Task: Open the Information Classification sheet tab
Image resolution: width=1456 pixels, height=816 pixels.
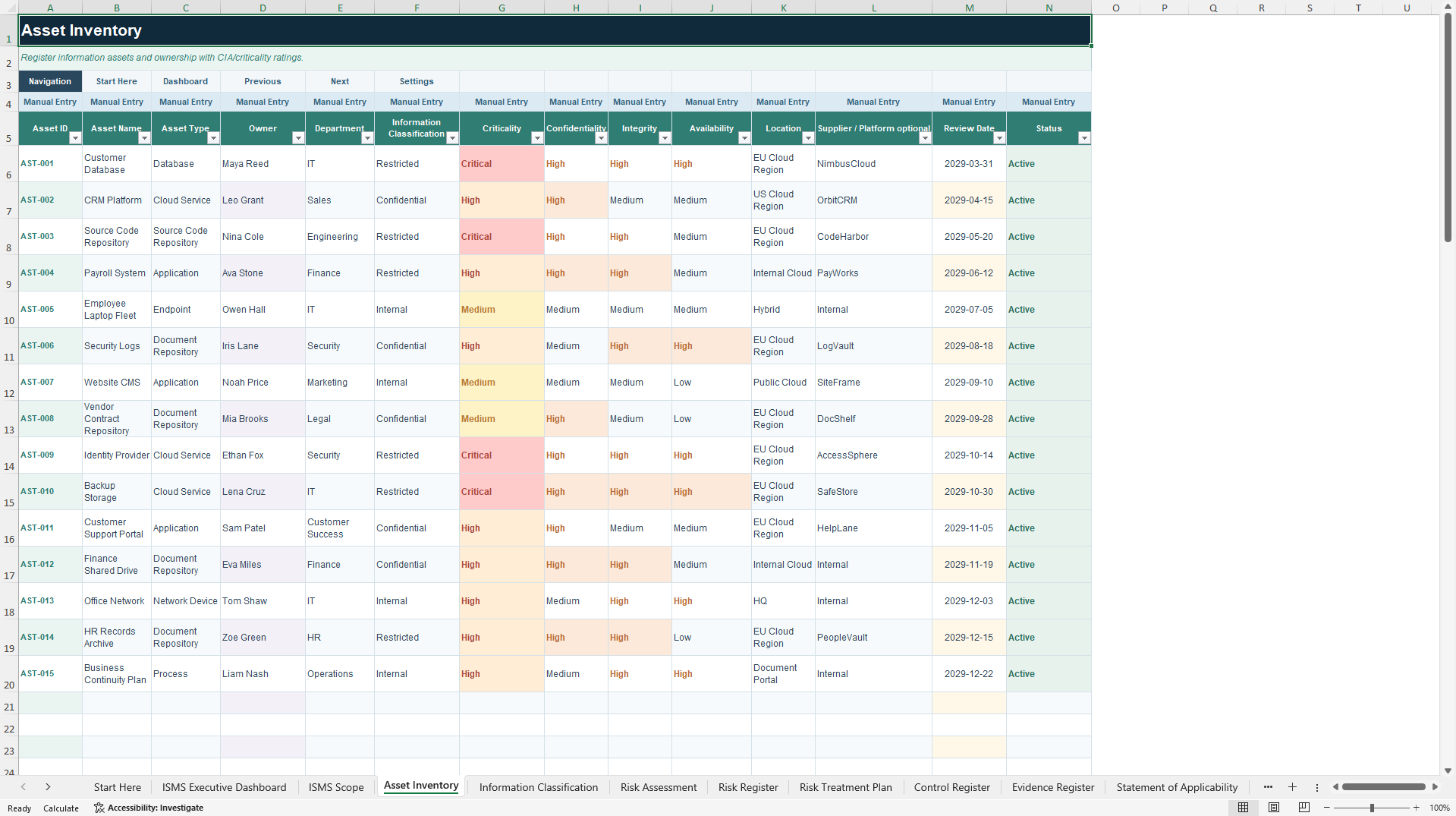Action: [539, 787]
